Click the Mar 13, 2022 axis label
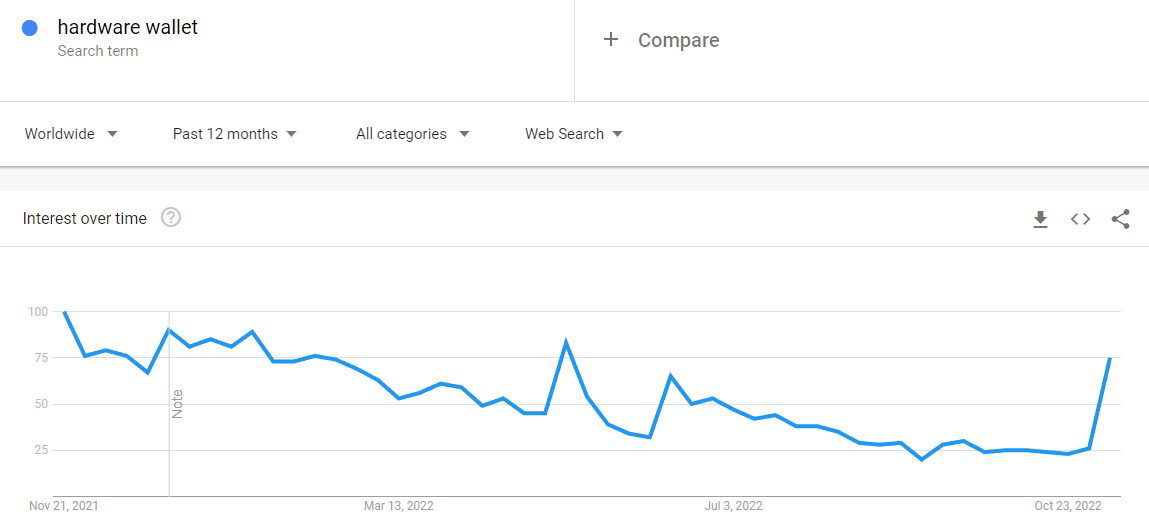The width and height of the screenshot is (1149, 529). (x=399, y=506)
